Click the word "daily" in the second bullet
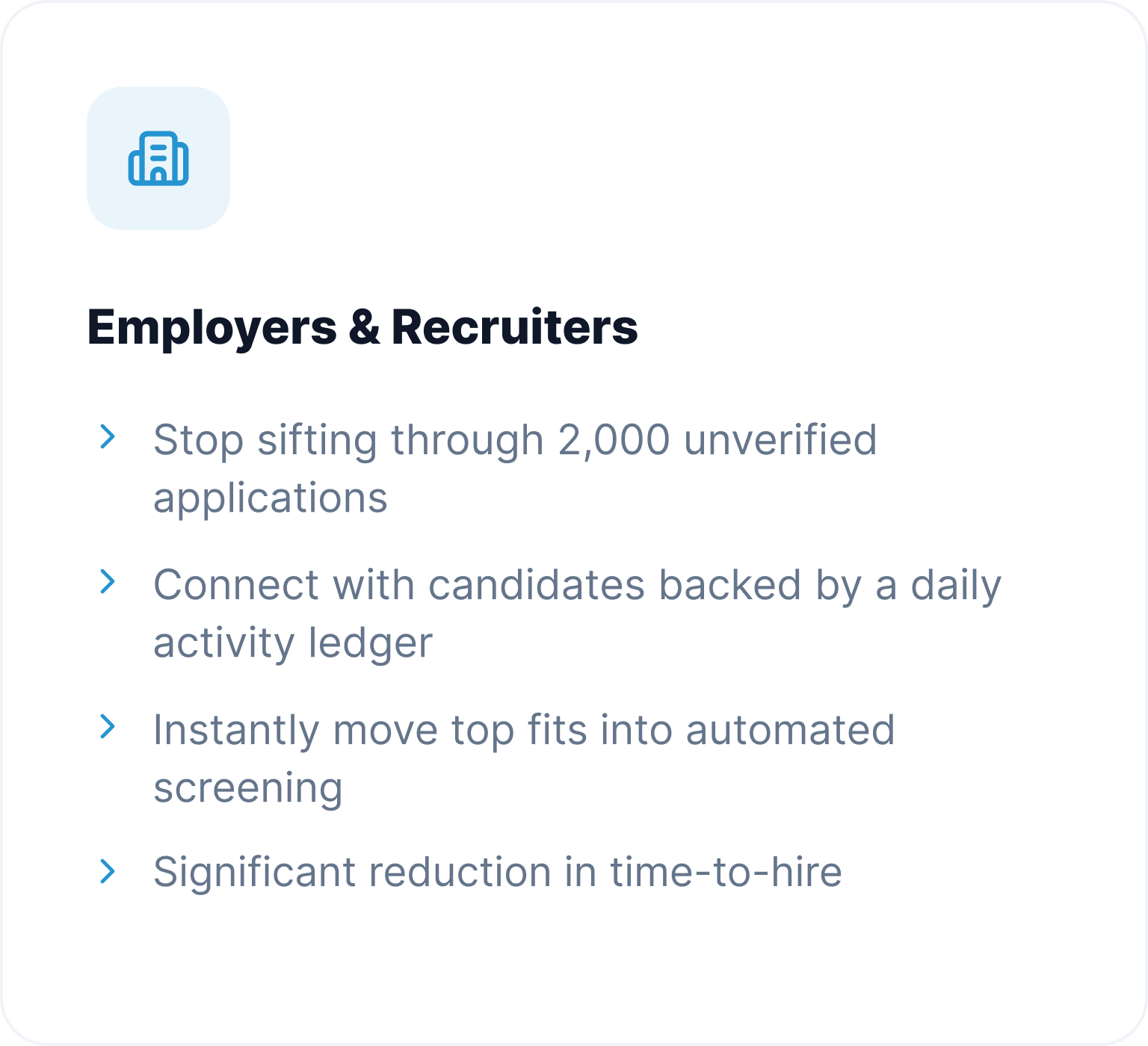This screenshot has width=1148, height=1046. pos(956,585)
